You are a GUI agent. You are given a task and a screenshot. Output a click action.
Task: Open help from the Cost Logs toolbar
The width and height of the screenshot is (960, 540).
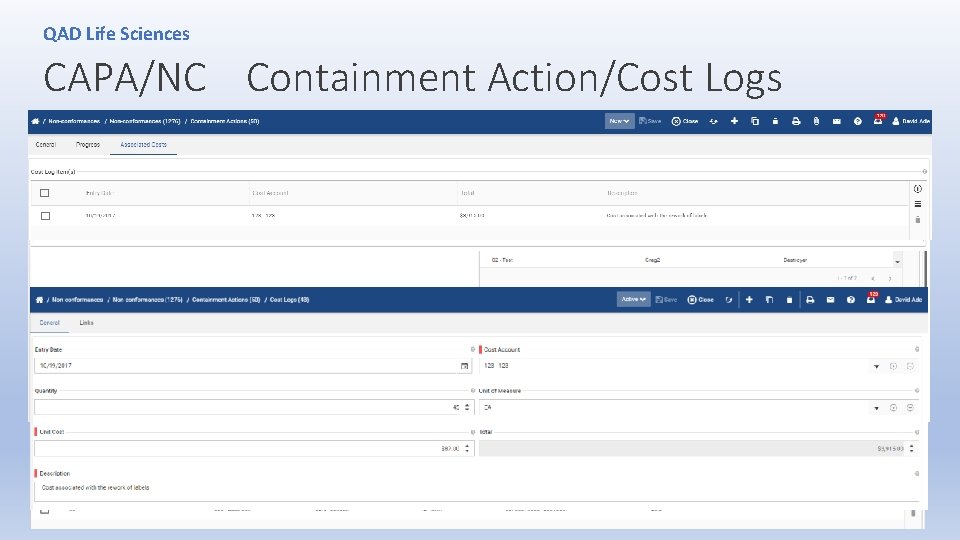point(850,300)
